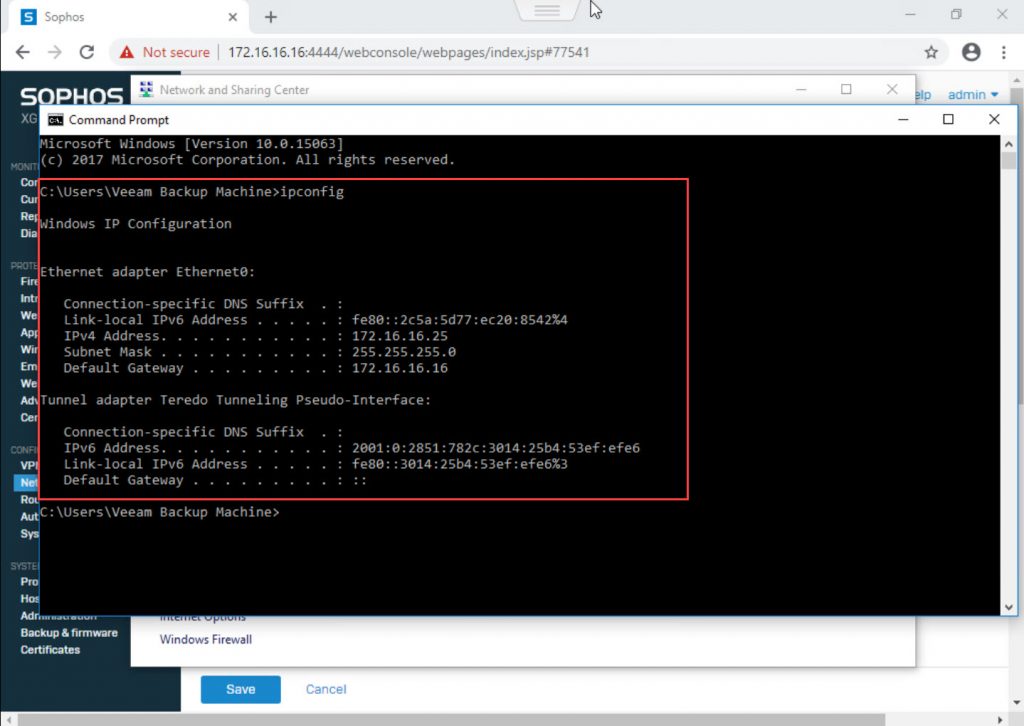Open a new browser tab
Viewport: 1024px width, 726px height.
271,17
